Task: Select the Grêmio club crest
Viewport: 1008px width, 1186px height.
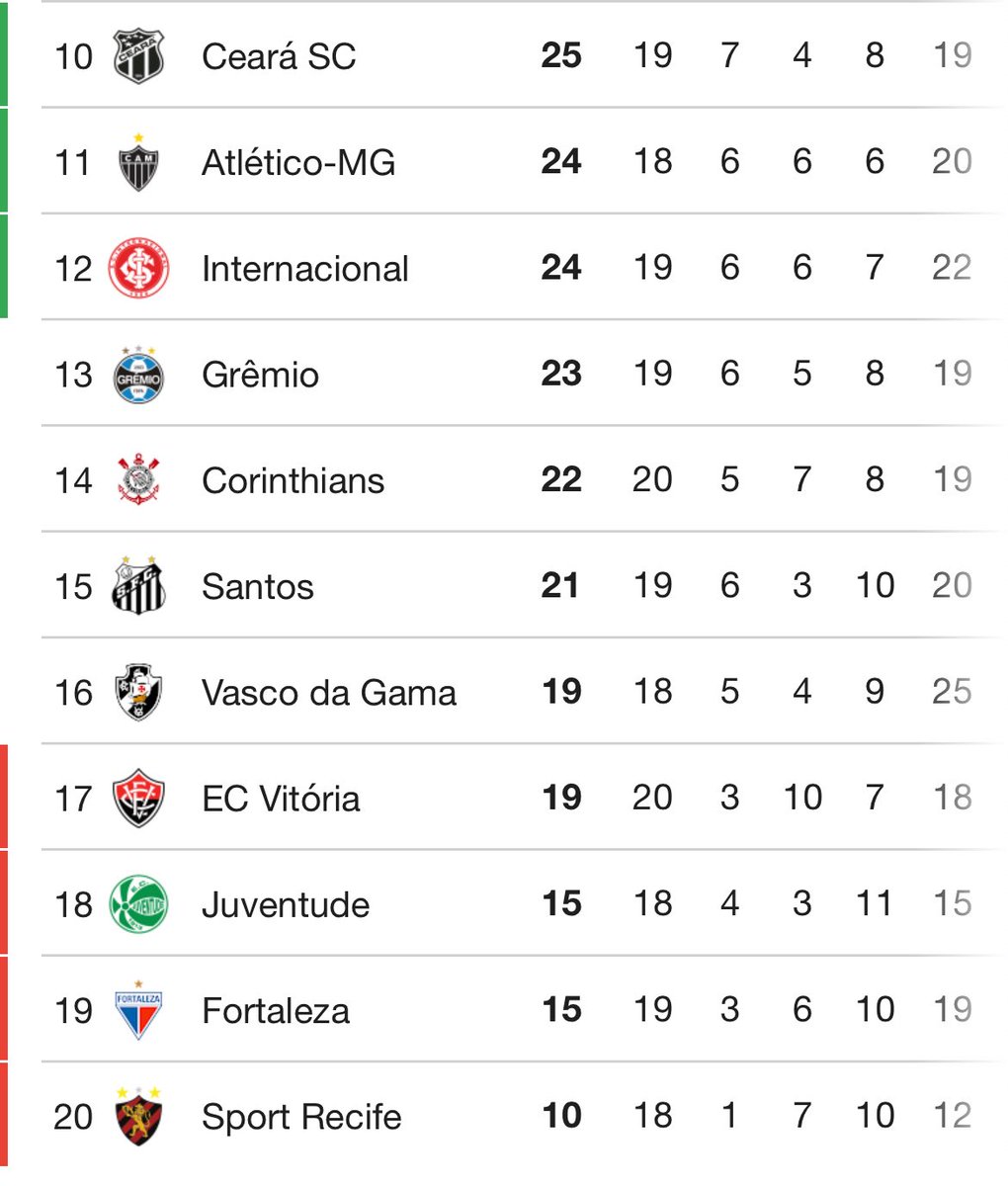Action: click(x=137, y=375)
